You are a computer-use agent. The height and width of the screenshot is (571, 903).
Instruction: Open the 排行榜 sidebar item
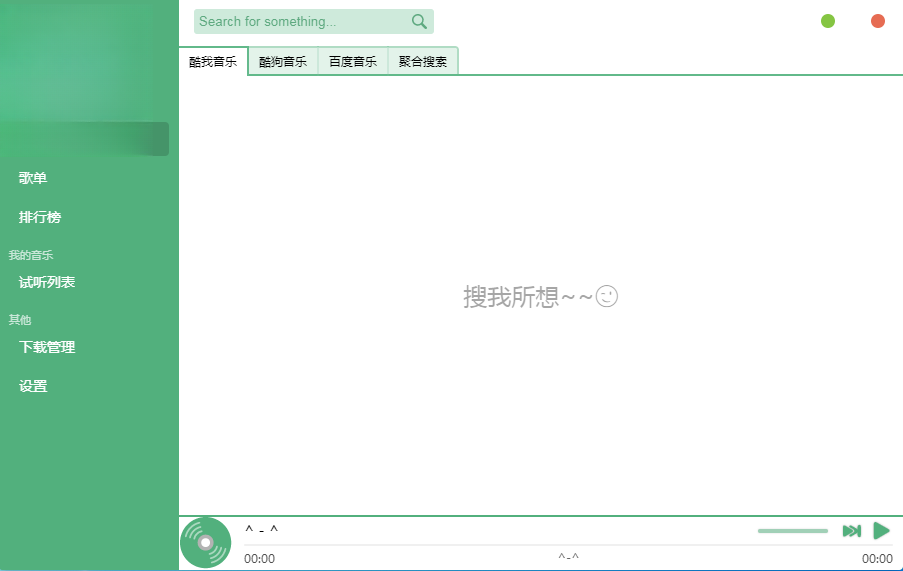pyautogui.click(x=40, y=217)
